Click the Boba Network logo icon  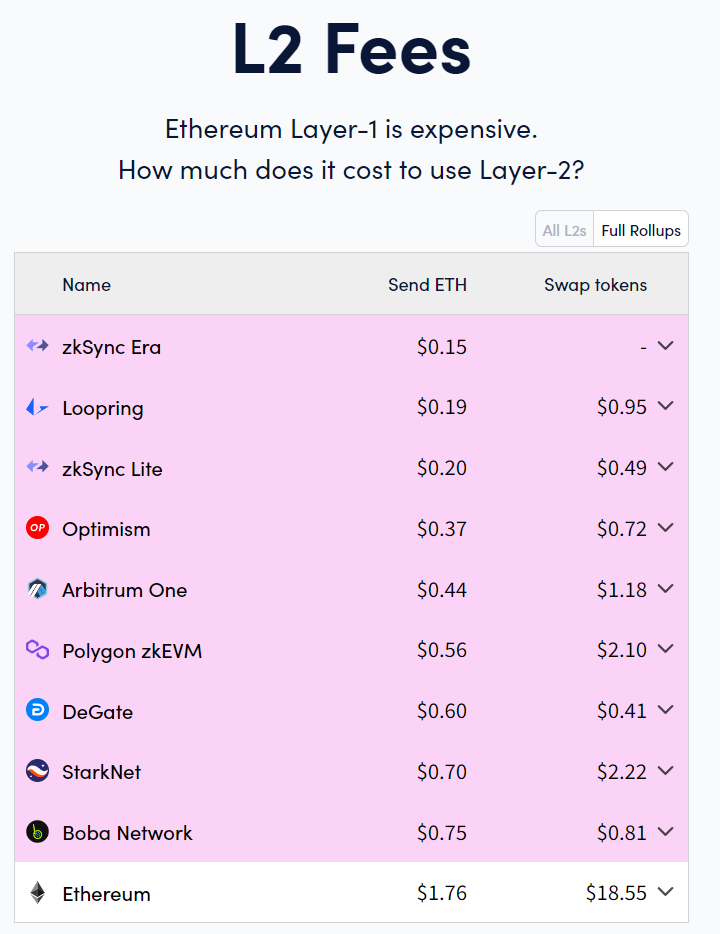click(37, 832)
